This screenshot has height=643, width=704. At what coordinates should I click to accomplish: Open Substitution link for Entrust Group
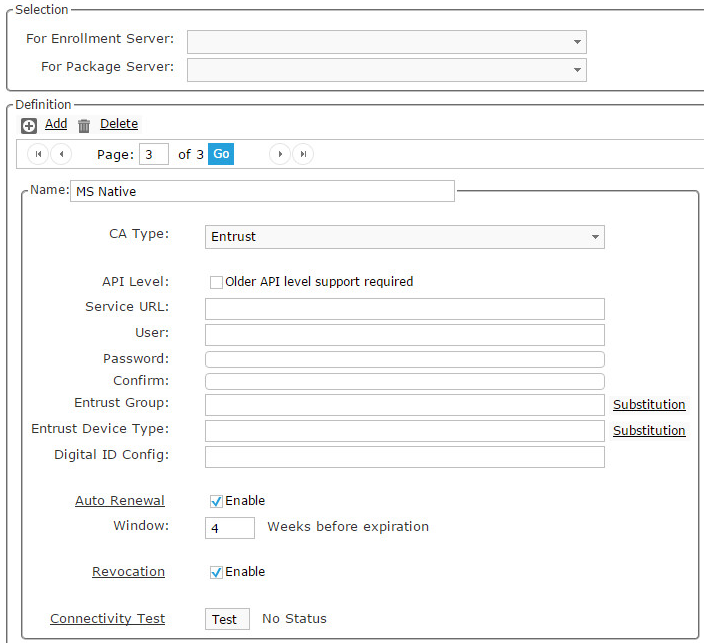649,405
